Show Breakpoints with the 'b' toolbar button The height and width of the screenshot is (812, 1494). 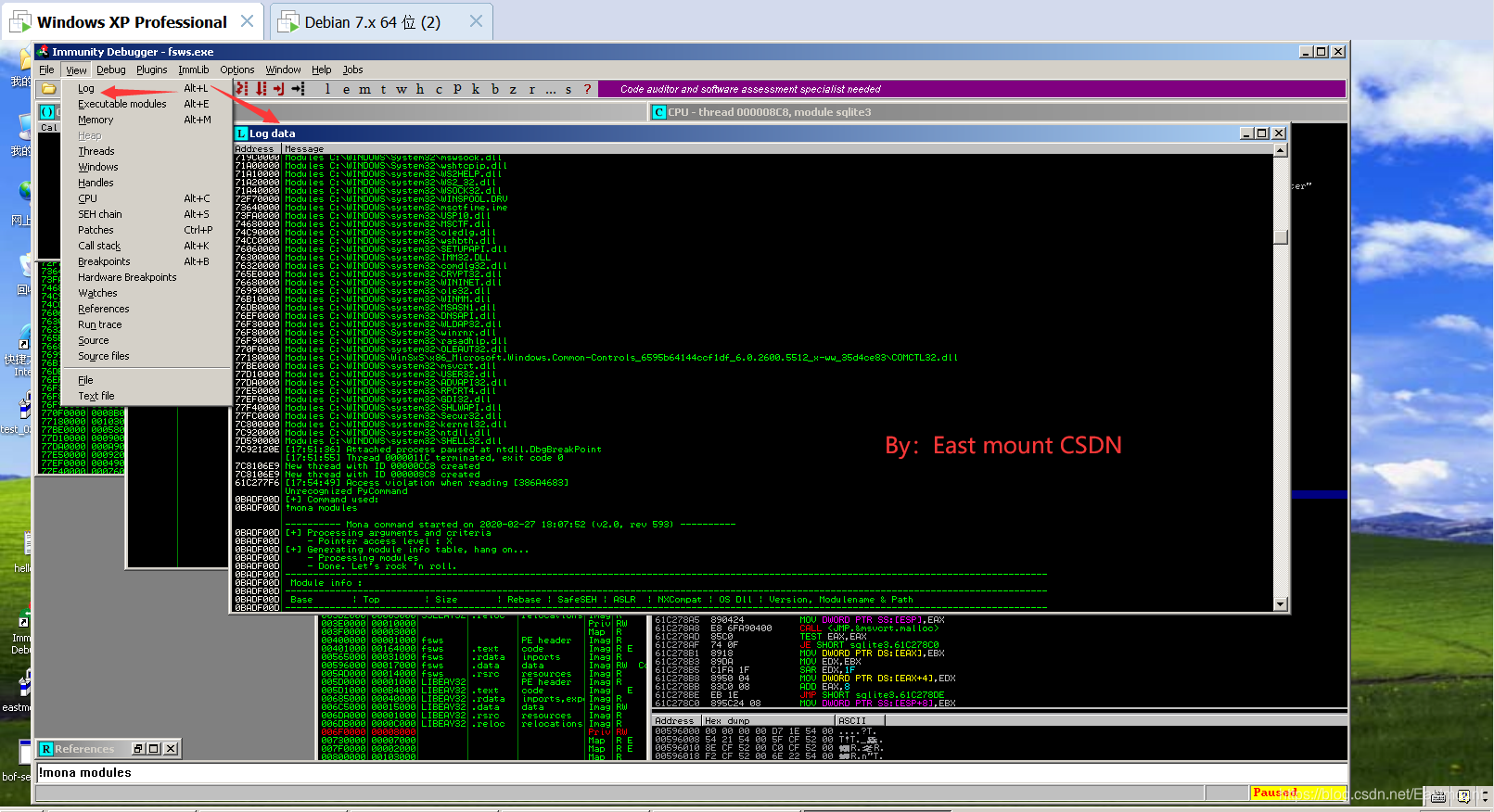[494, 89]
